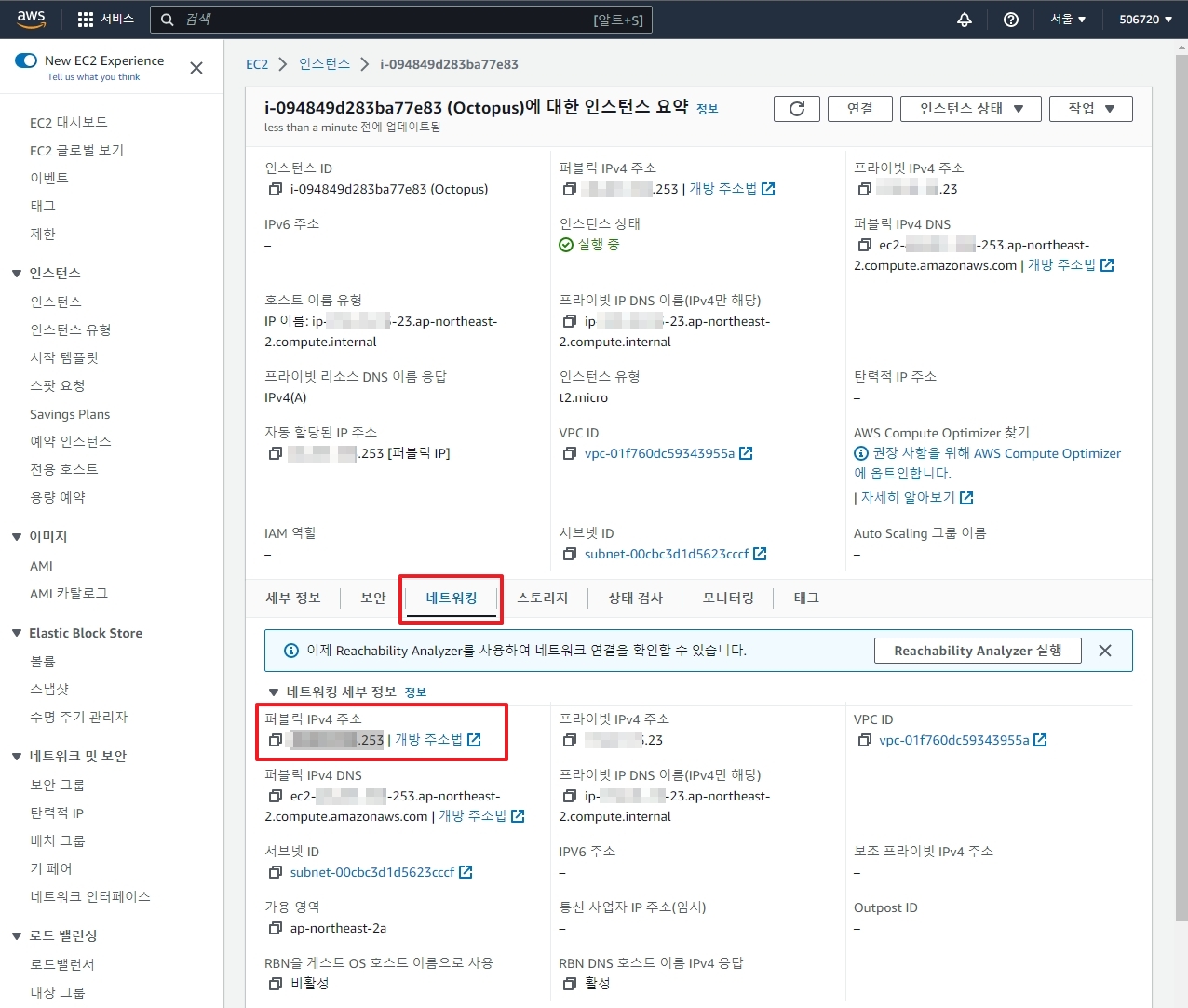The height and width of the screenshot is (1008, 1188).
Task: Switch to the 보안 tab
Action: pos(373,598)
